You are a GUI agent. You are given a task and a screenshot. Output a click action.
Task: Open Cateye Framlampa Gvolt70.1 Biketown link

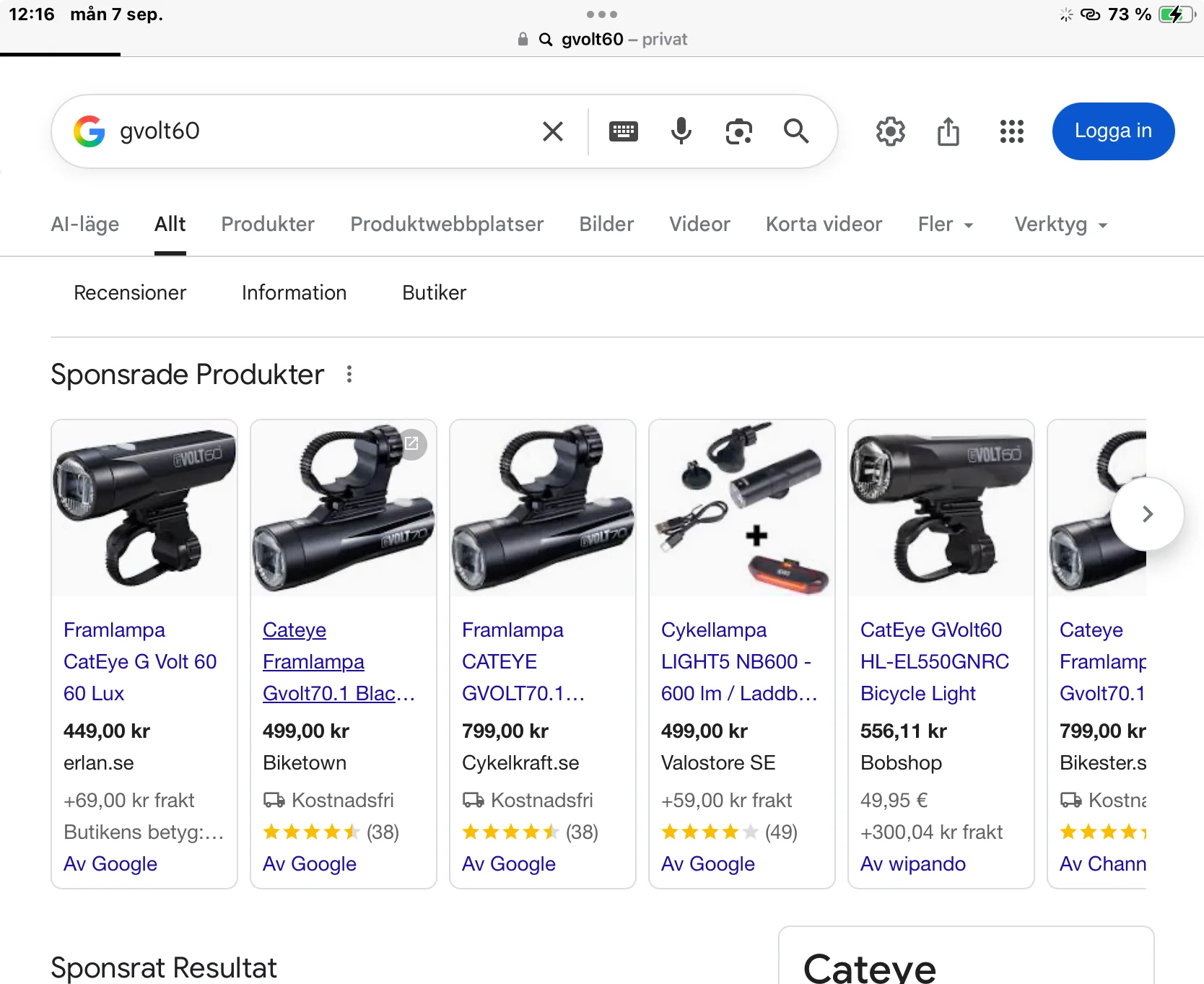[x=339, y=661]
